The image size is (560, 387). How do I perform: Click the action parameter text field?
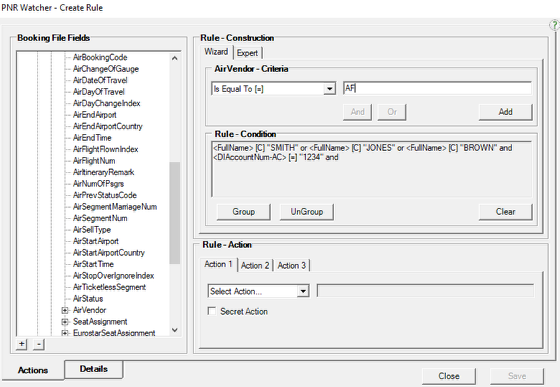click(x=425, y=291)
